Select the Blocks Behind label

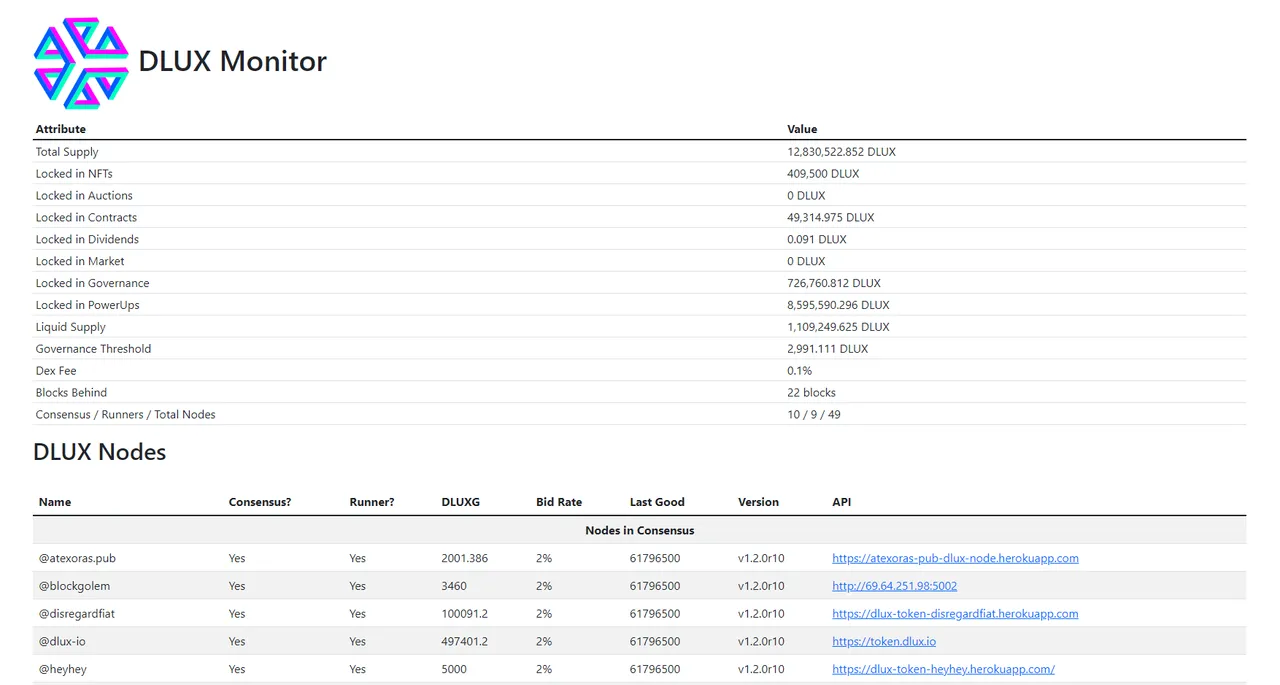(71, 394)
